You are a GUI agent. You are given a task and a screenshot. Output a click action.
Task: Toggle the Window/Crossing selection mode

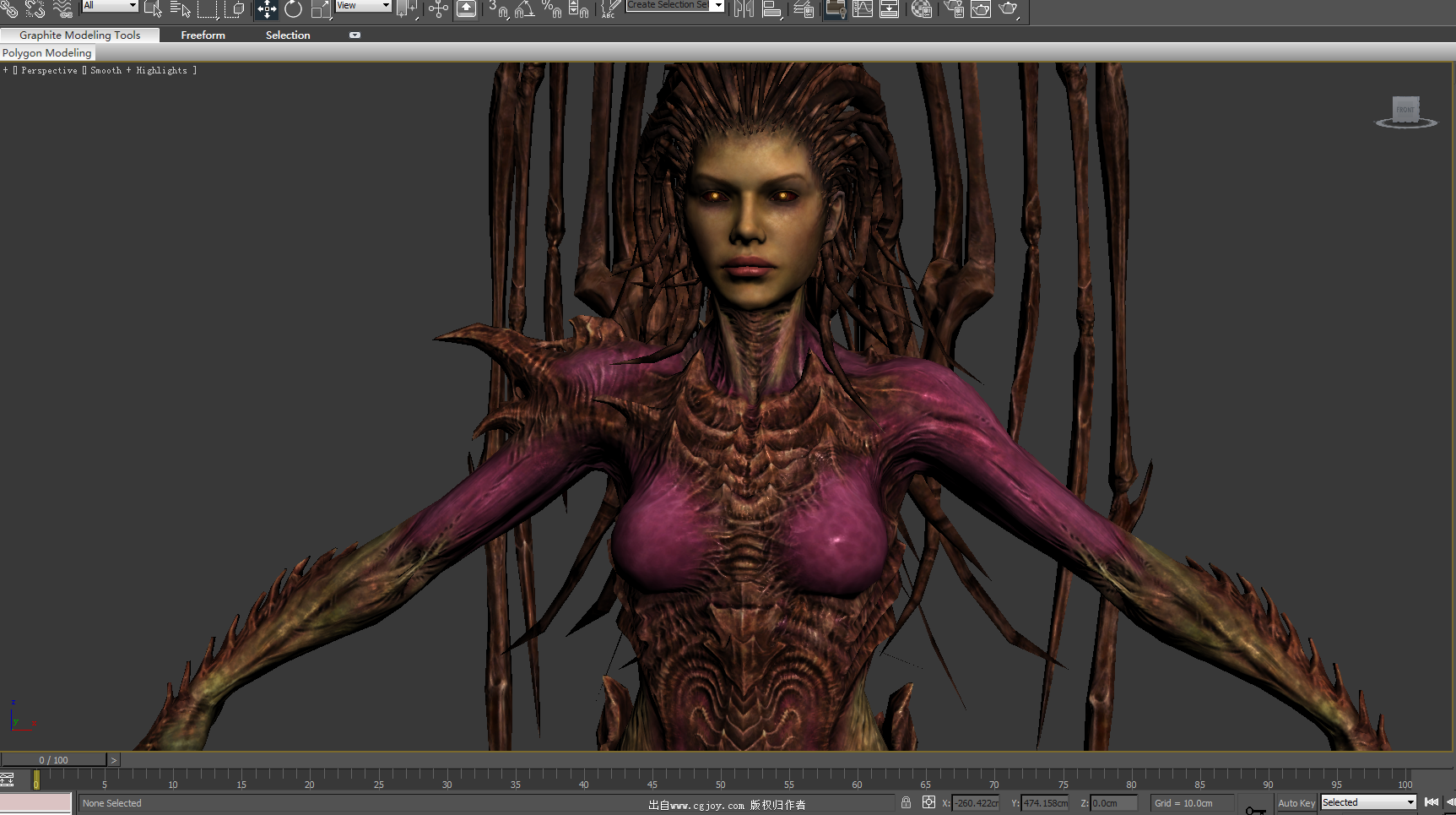pos(235,8)
